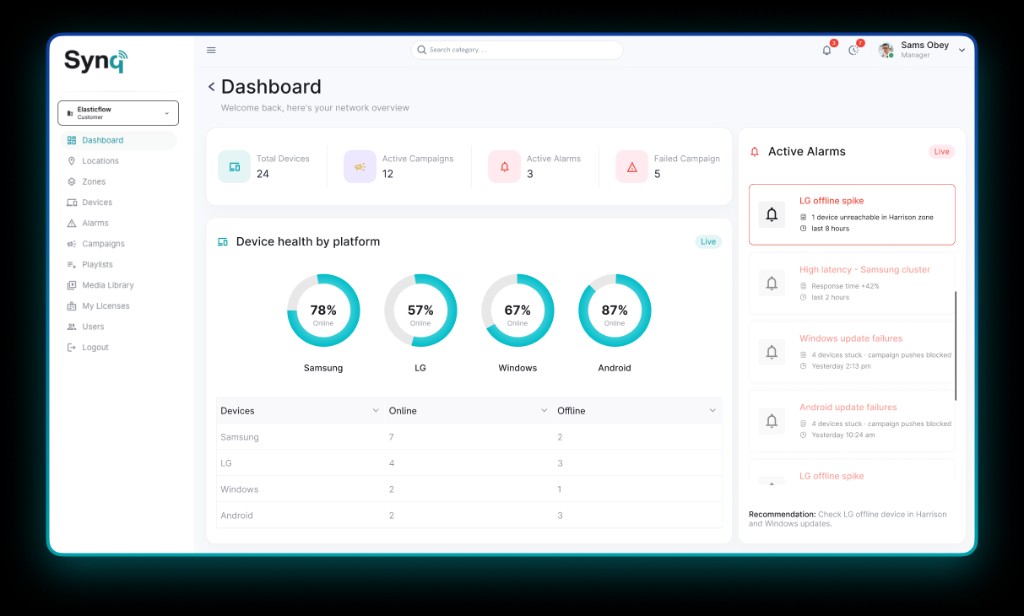Viewport: 1024px width, 616px height.
Task: Click the Active Campaigns megaphone icon
Action: (x=360, y=167)
